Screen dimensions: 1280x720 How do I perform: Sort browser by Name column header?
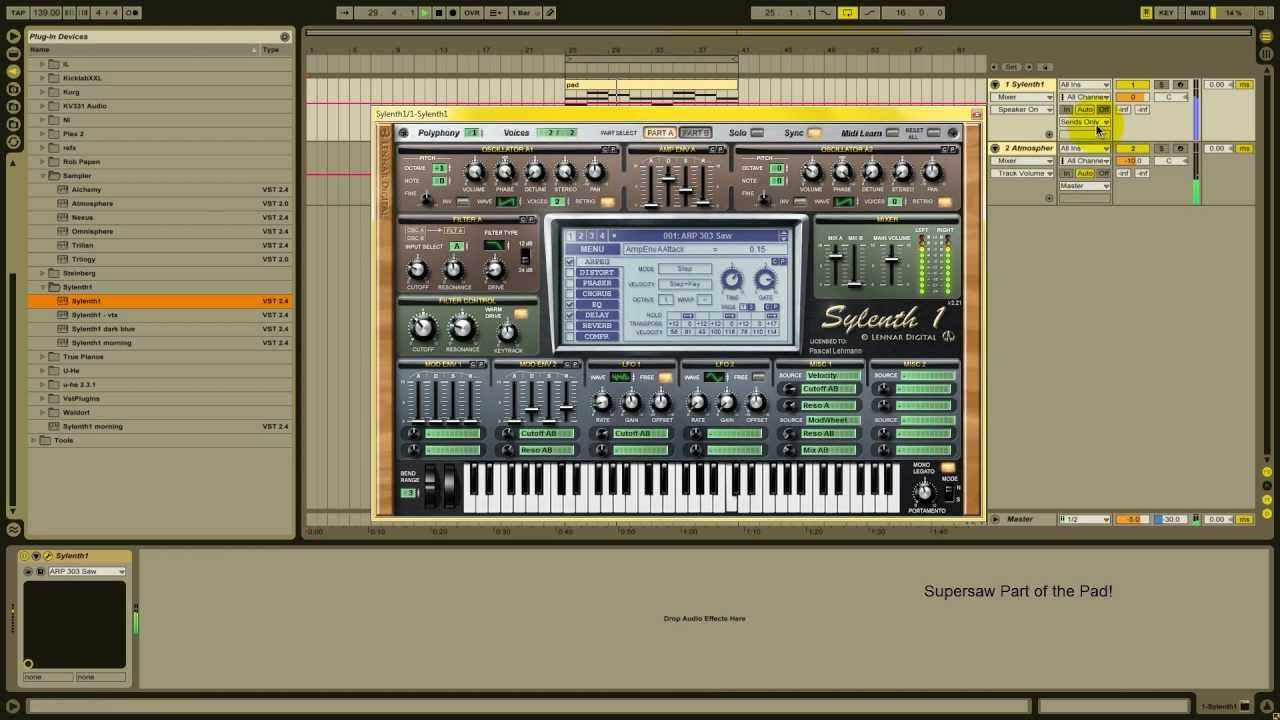pos(143,50)
